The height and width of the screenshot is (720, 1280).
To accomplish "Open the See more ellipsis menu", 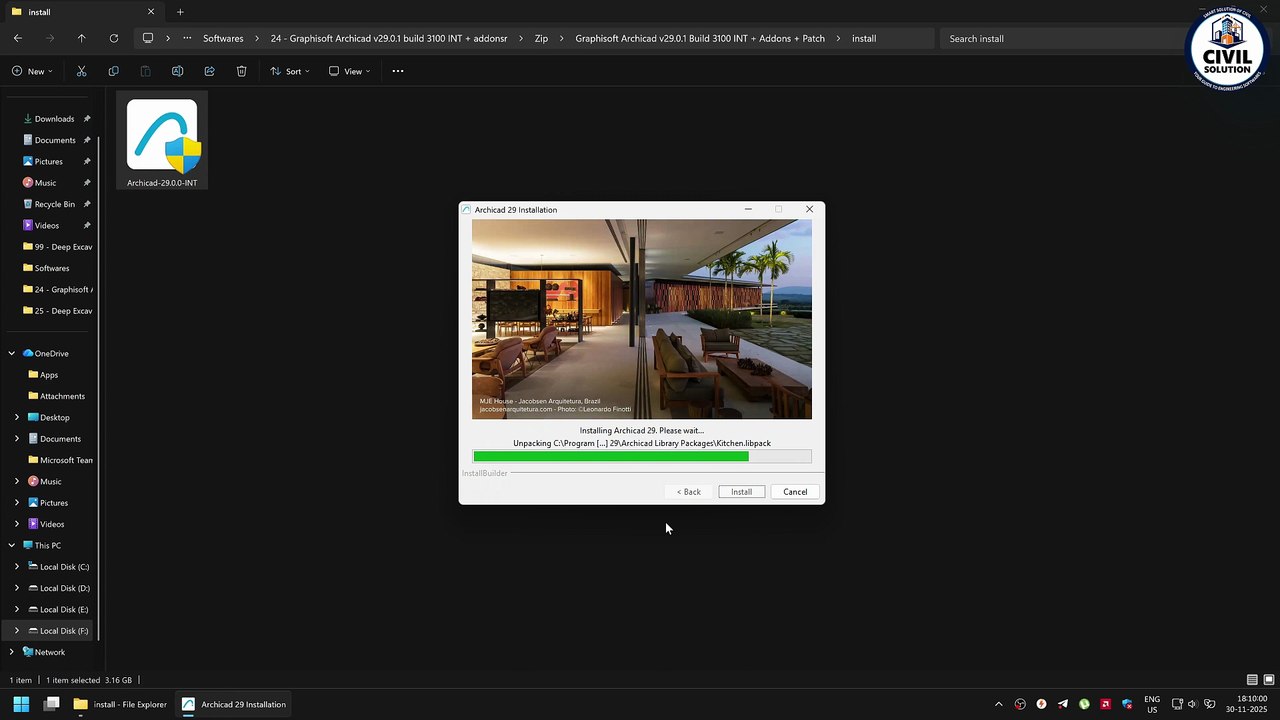I will click(398, 71).
